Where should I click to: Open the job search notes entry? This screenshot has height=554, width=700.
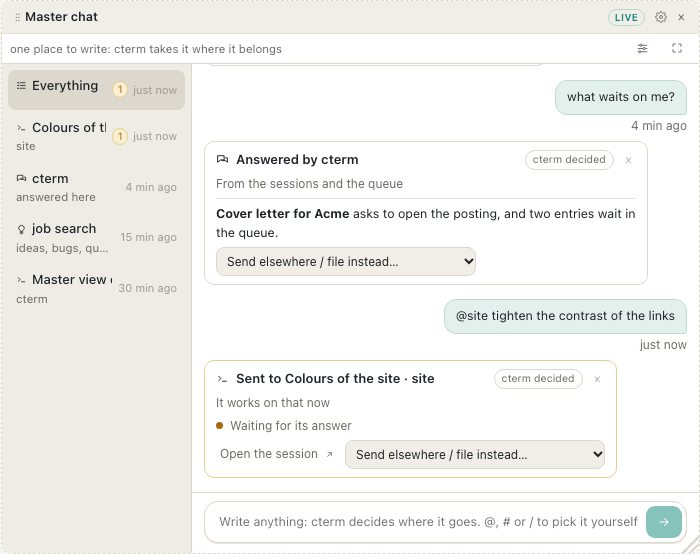pos(96,237)
